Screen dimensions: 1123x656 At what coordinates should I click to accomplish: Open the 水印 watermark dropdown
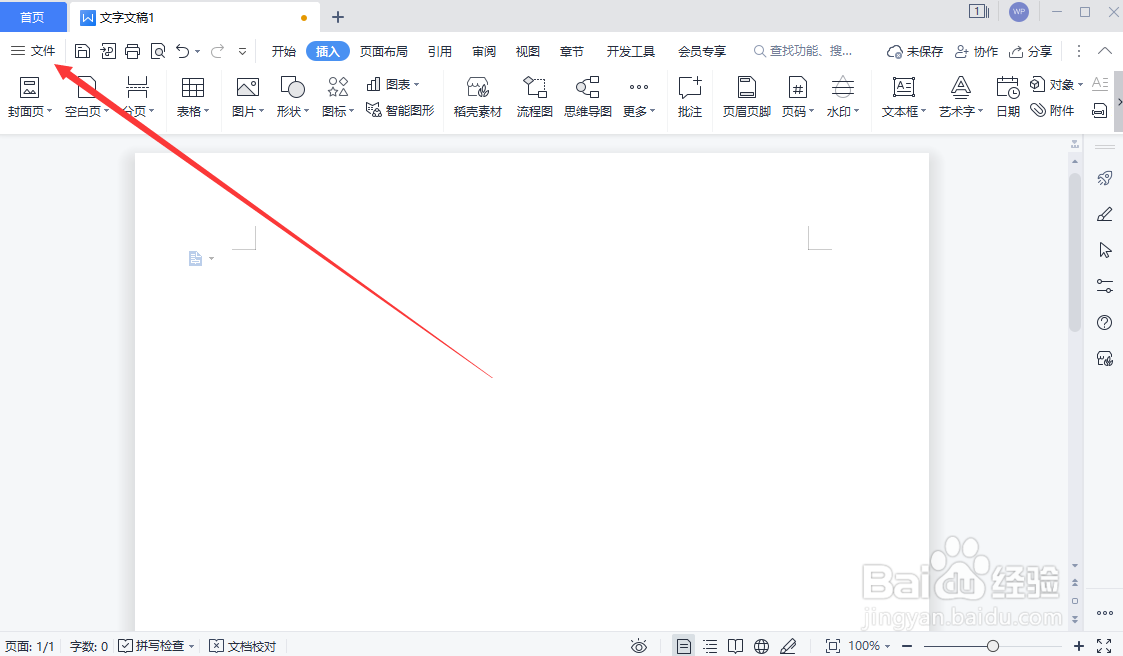pyautogui.click(x=840, y=96)
